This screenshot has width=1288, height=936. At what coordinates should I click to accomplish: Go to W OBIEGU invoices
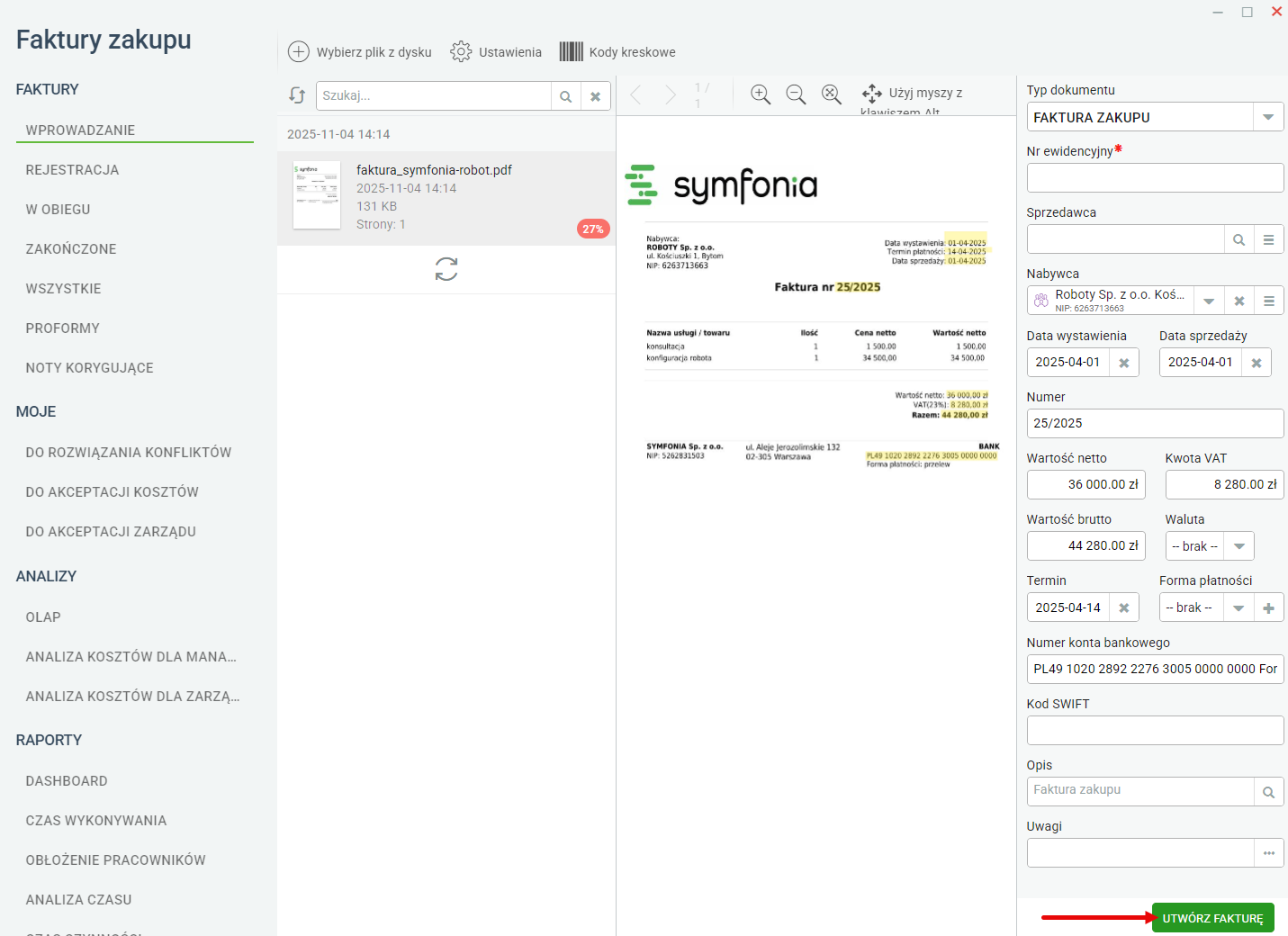pyautogui.click(x=58, y=210)
